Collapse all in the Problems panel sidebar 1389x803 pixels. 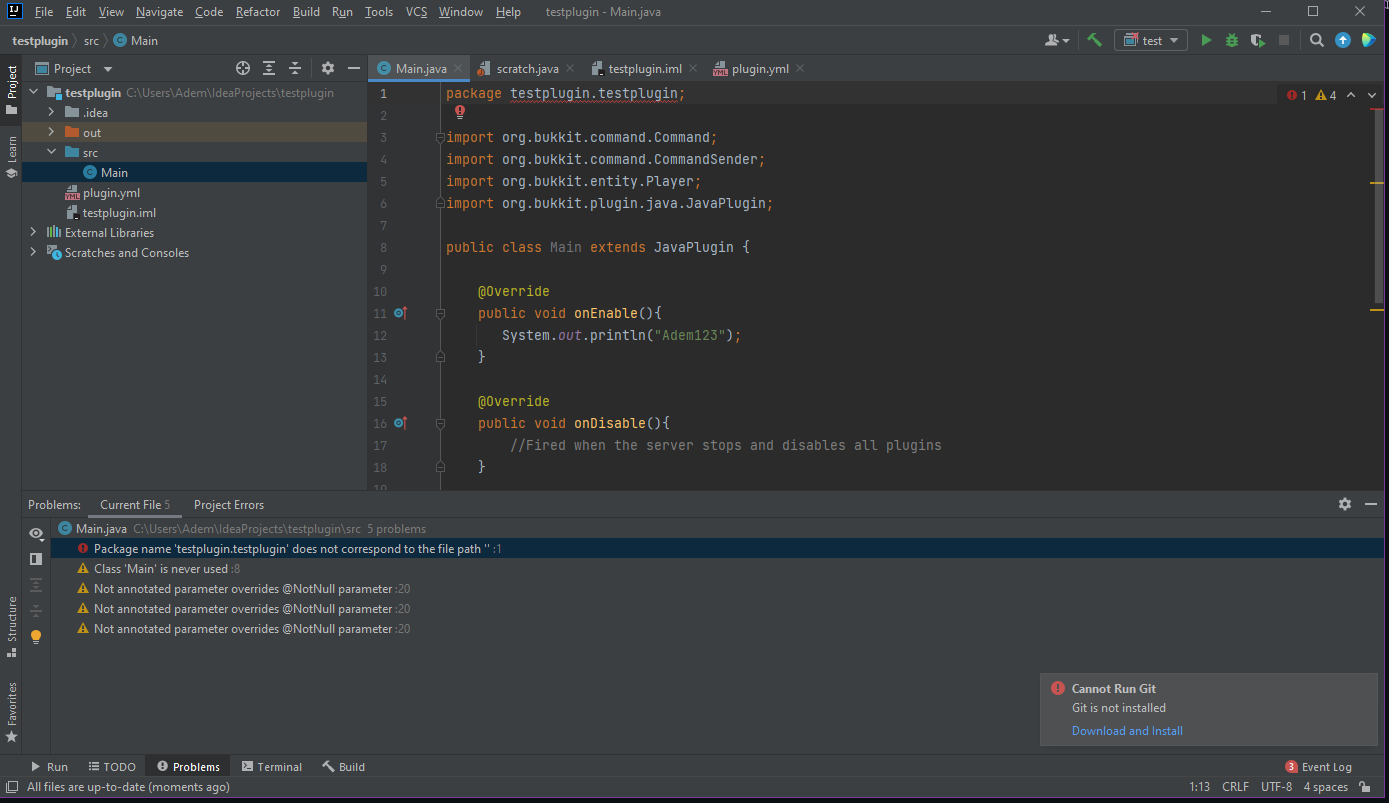point(36,610)
